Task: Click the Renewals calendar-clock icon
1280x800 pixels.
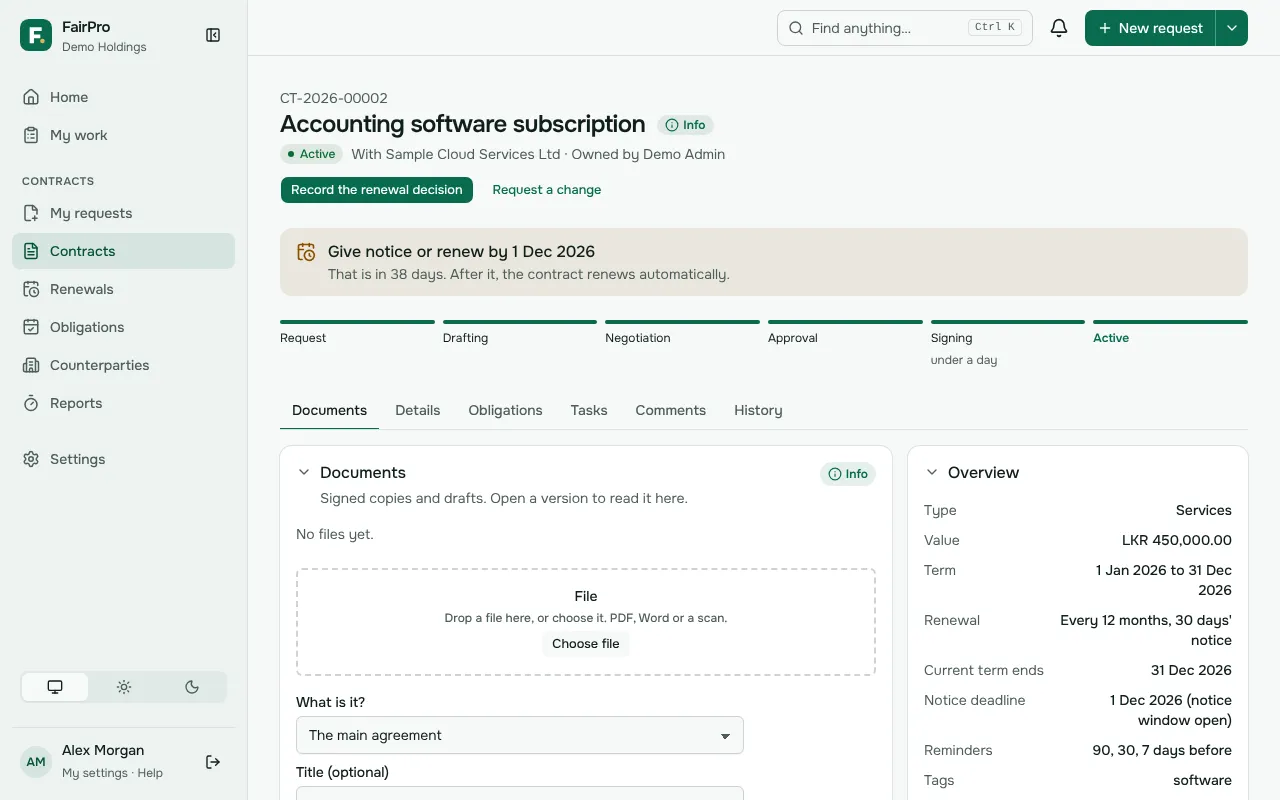Action: [x=31, y=289]
